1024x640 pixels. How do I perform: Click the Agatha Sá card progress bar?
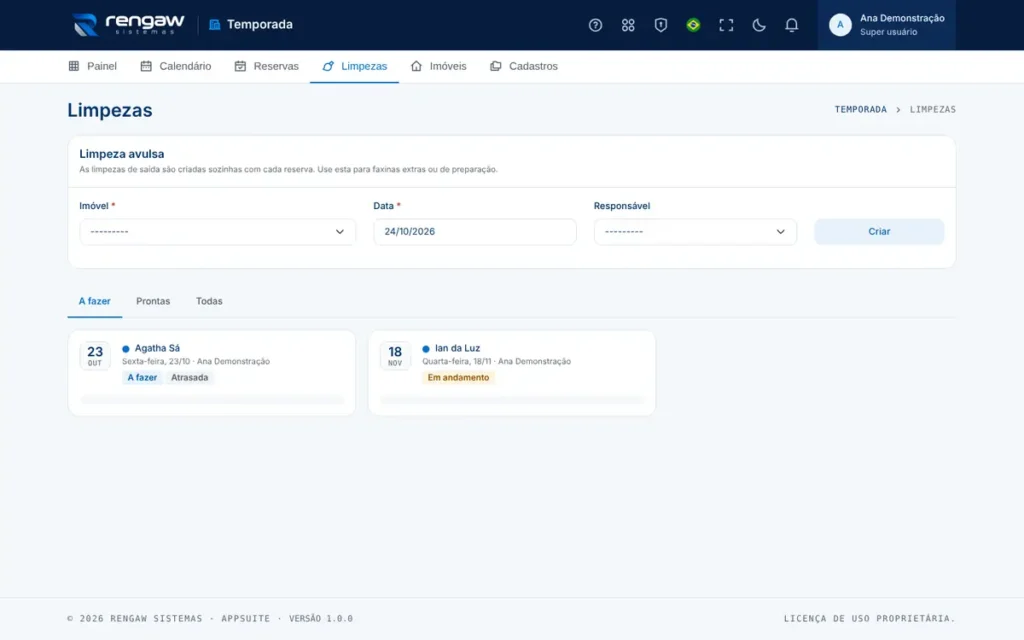point(212,399)
